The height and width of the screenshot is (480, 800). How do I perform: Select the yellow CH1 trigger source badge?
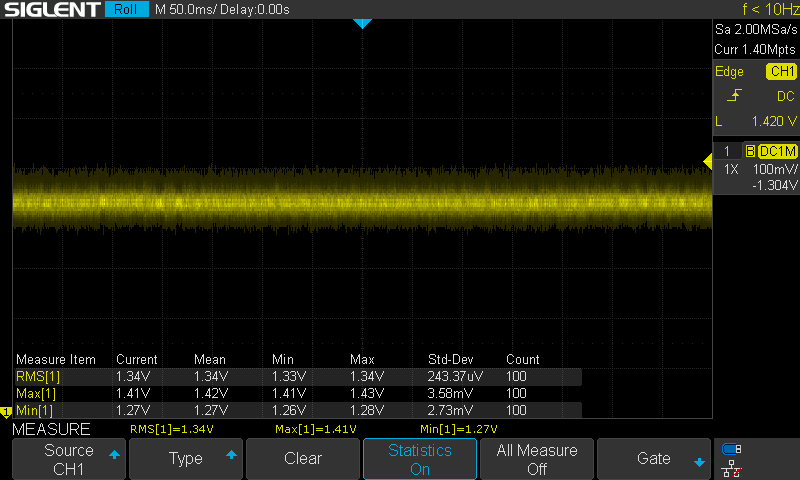pos(781,72)
